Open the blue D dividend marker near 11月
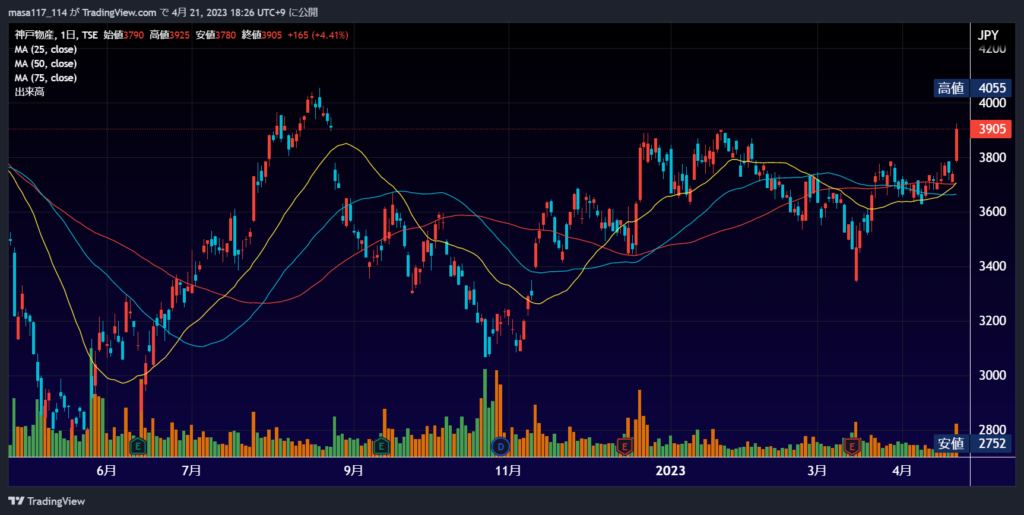 pos(500,446)
